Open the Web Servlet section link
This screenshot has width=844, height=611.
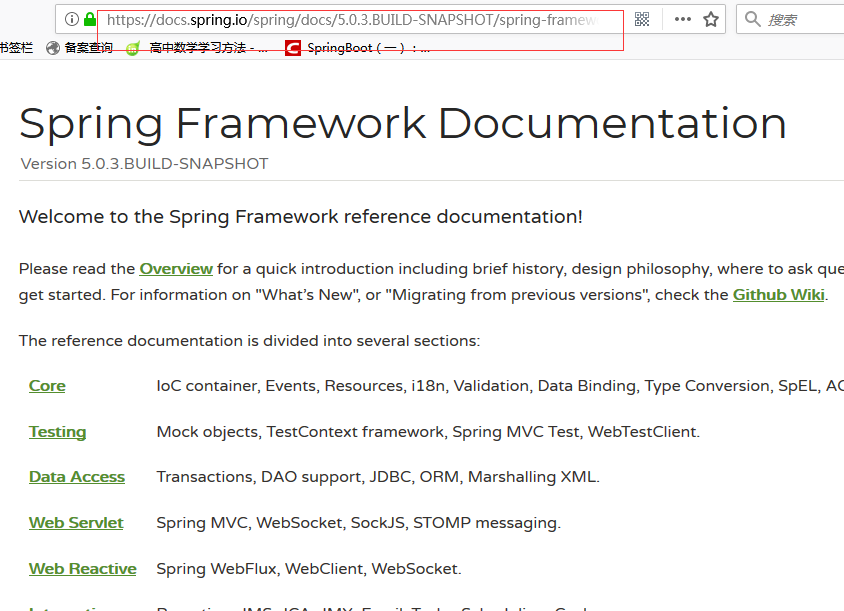pos(76,523)
